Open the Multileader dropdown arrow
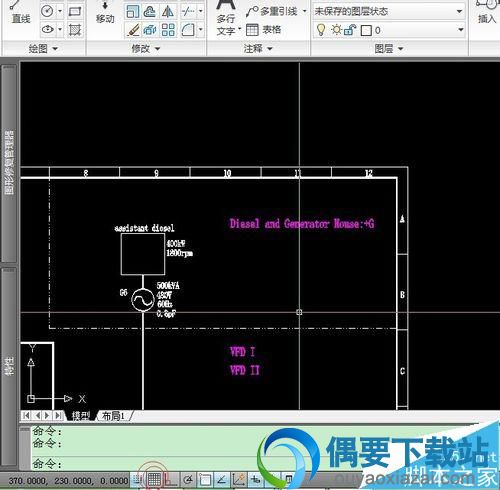The height and width of the screenshot is (490, 500). [x=304, y=12]
